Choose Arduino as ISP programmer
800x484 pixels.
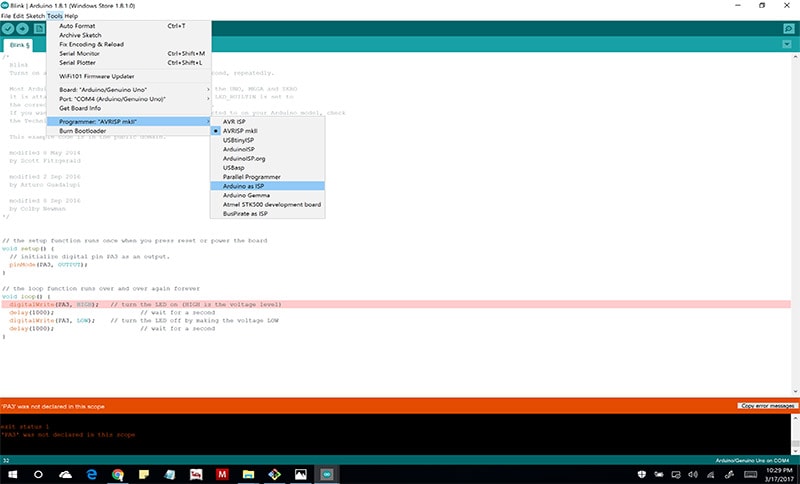point(267,186)
